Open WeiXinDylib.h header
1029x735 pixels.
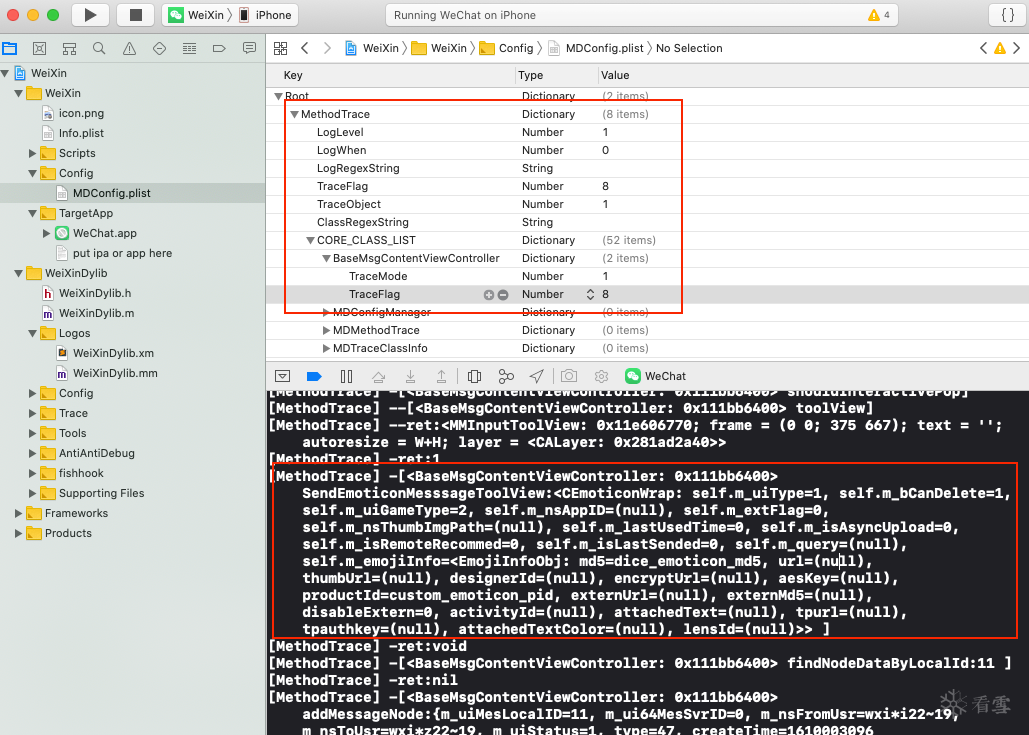coord(94,293)
